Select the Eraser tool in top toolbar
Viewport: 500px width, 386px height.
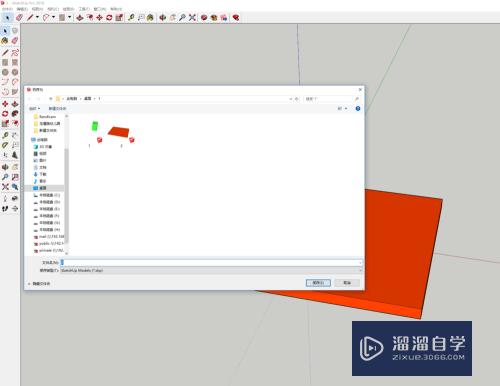19,17
